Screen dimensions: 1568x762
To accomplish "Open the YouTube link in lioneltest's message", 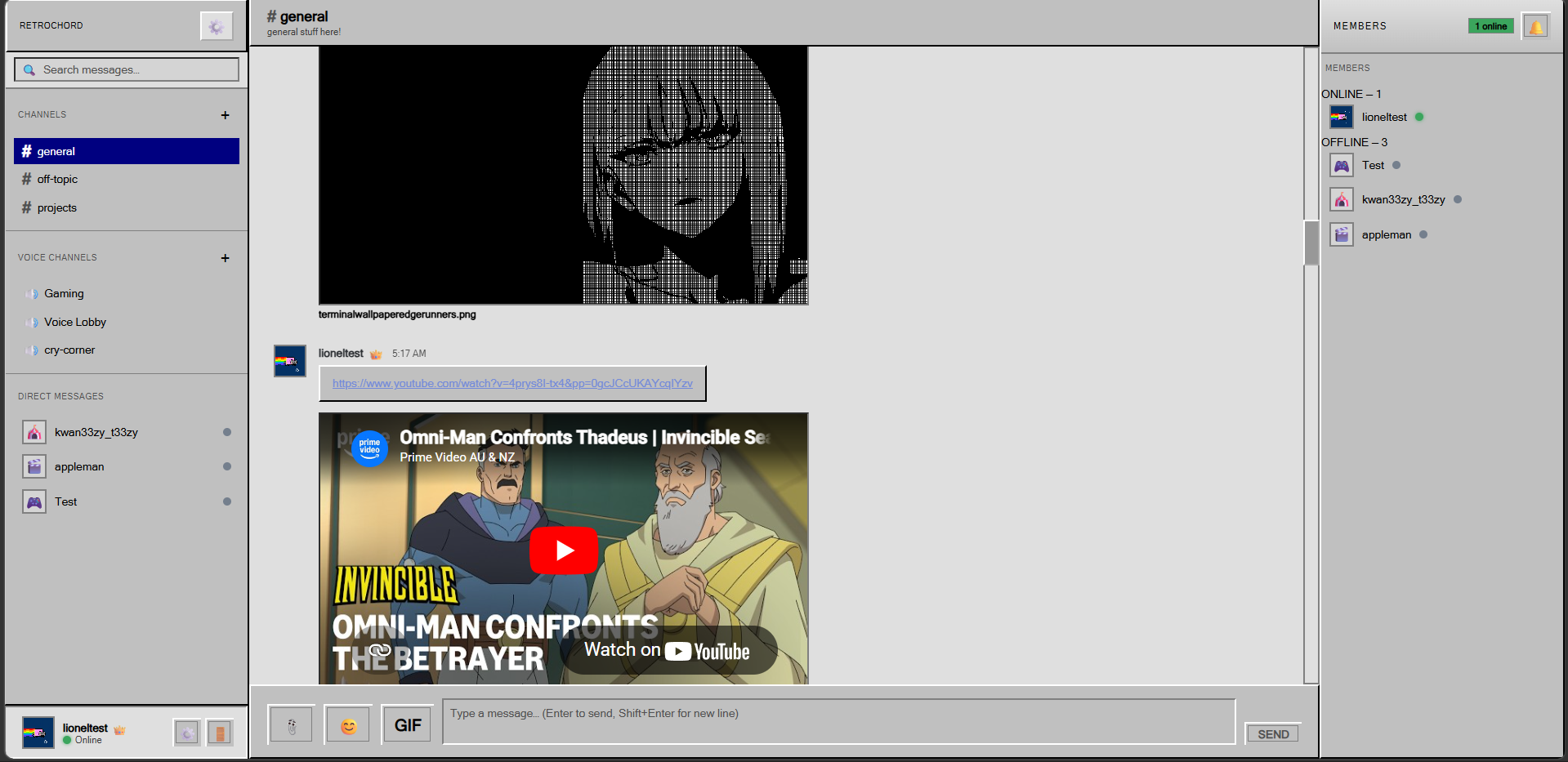I will click(512, 383).
